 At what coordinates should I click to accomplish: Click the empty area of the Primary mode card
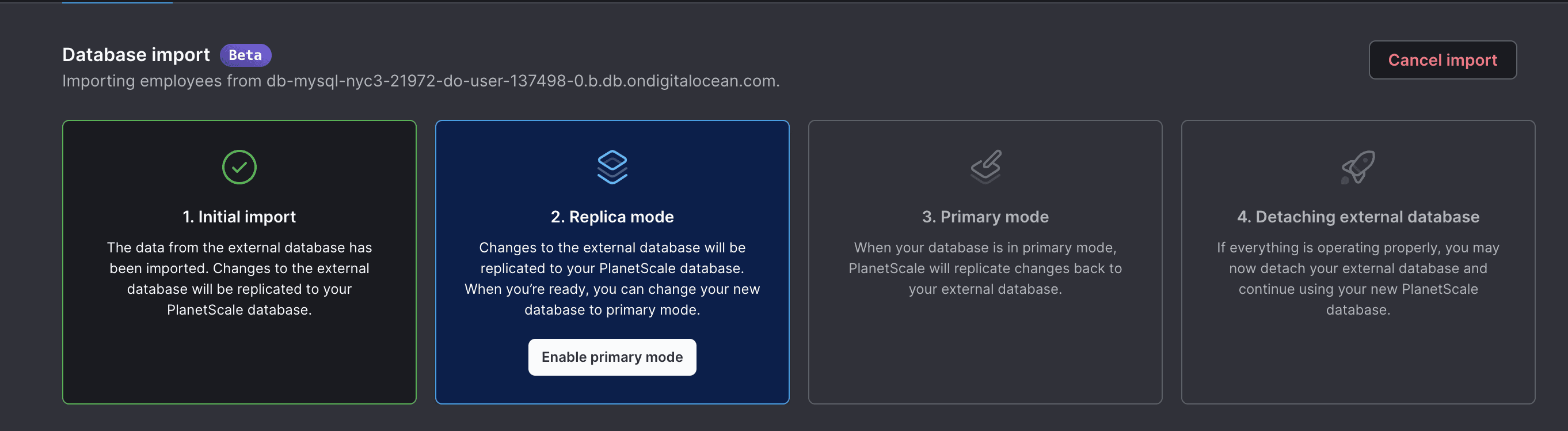(x=985, y=354)
